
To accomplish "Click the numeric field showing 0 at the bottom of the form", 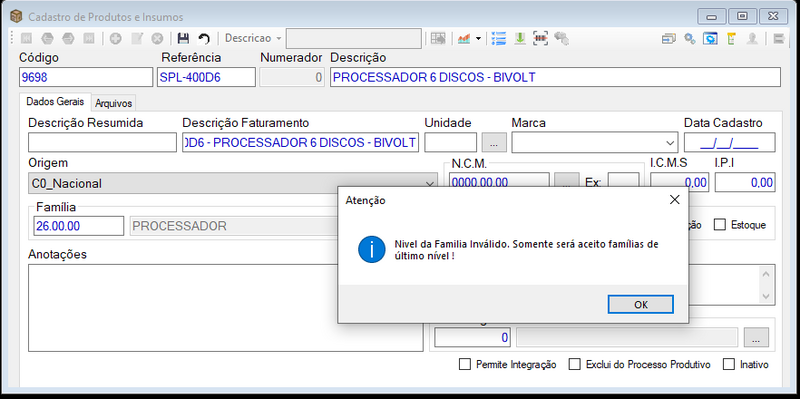I will point(473,337).
